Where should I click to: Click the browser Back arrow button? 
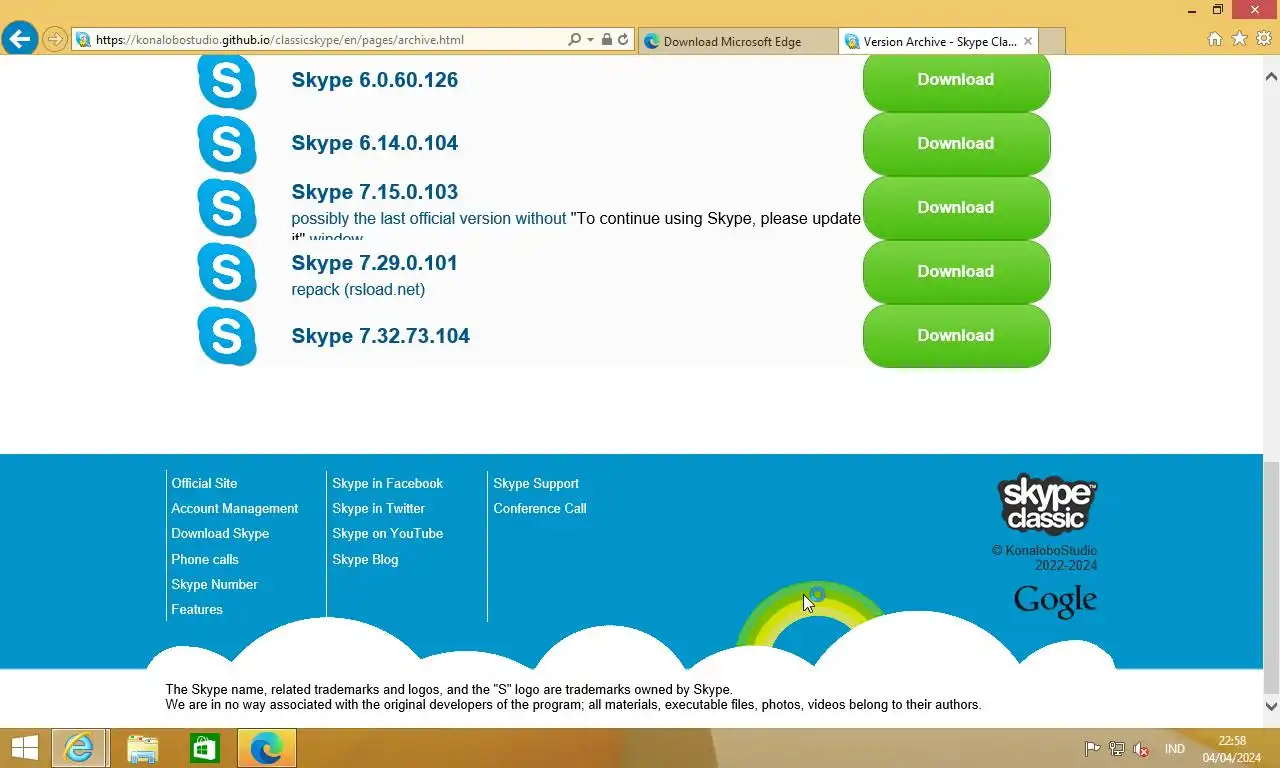[x=20, y=39]
